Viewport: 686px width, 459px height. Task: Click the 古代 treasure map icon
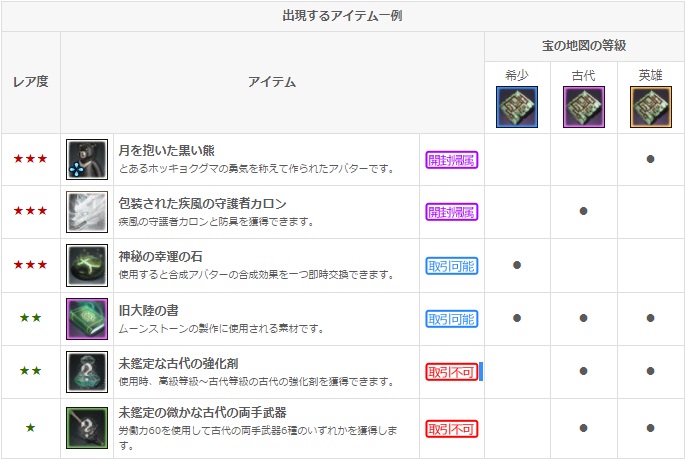point(583,107)
